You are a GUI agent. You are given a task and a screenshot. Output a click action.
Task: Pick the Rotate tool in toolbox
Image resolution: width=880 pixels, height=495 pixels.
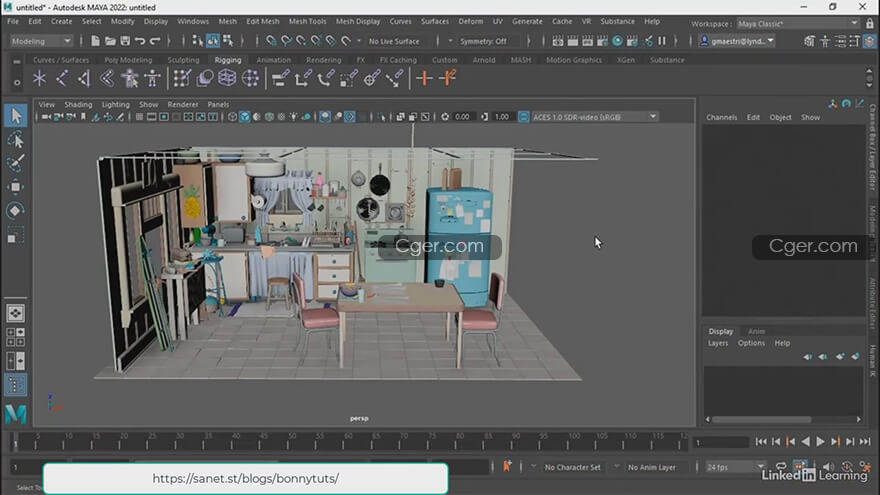(x=16, y=210)
